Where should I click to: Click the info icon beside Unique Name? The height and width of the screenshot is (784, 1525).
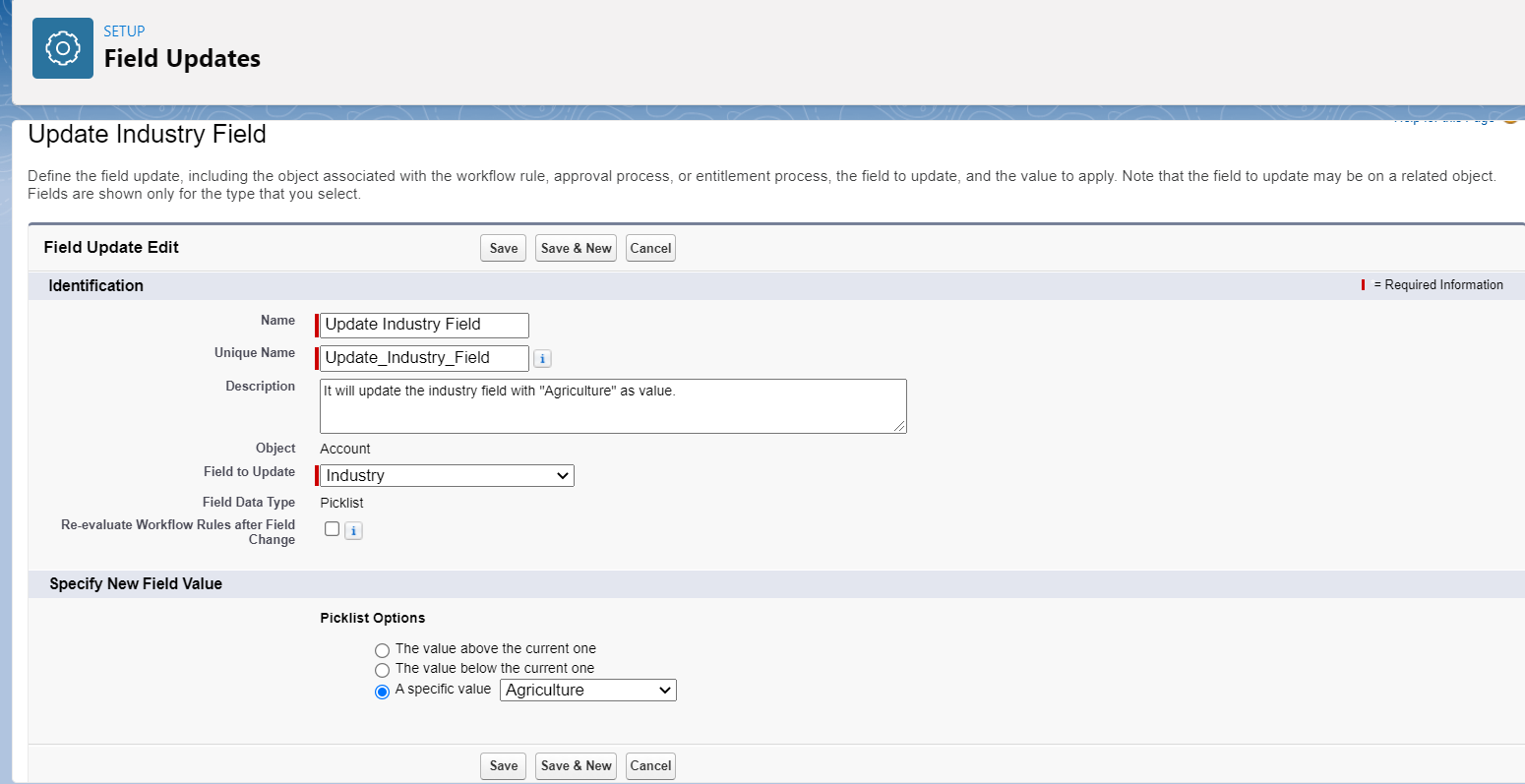[542, 359]
